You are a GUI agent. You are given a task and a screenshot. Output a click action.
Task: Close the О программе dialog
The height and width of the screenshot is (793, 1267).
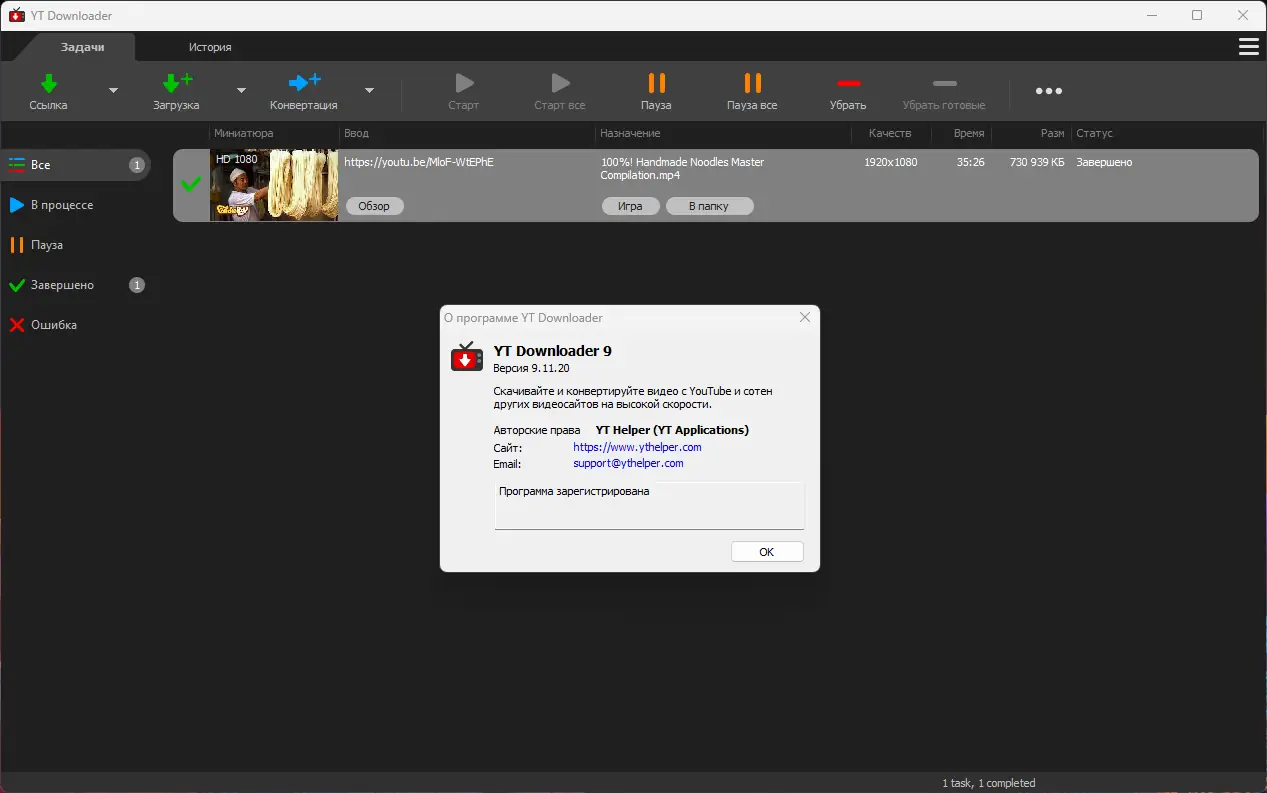coord(805,317)
